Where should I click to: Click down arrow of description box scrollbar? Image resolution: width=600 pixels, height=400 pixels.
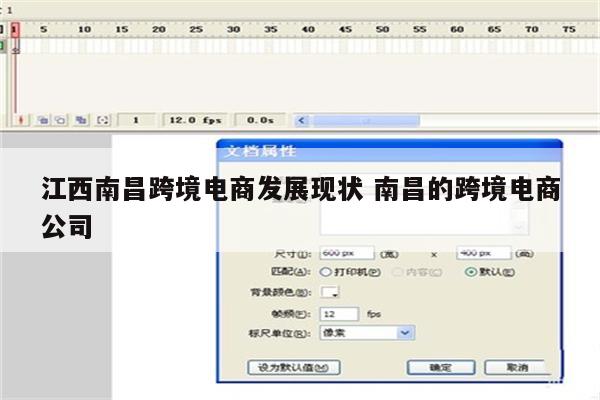point(519,227)
